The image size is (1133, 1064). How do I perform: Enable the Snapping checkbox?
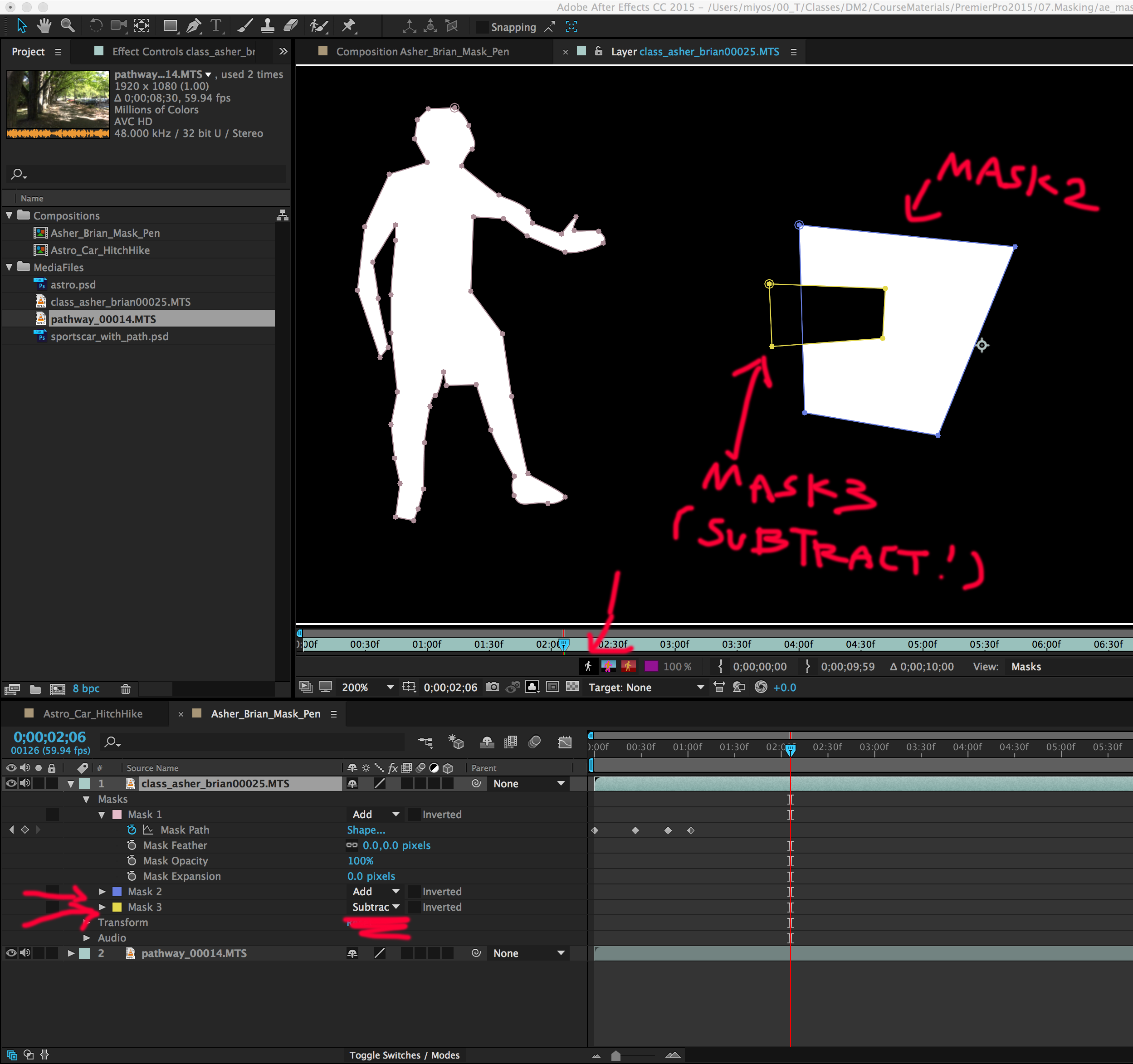(x=482, y=27)
